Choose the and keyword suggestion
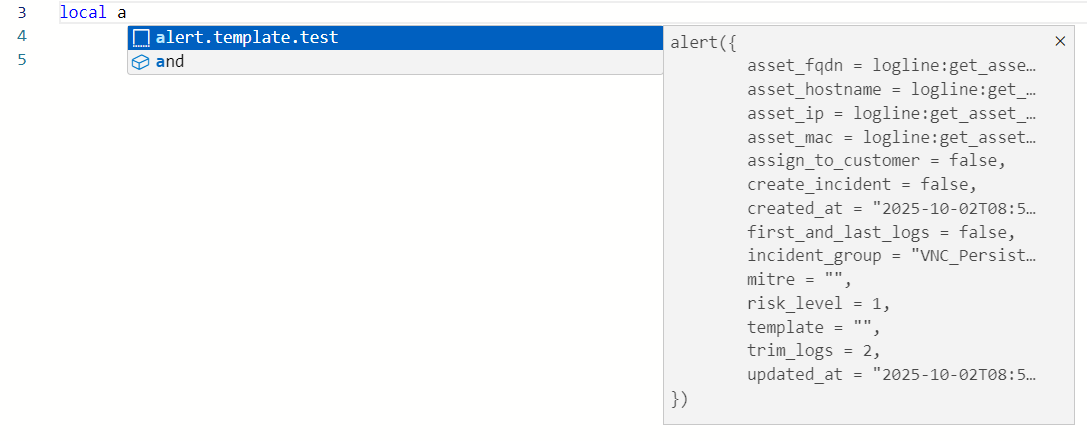 pyautogui.click(x=170, y=62)
